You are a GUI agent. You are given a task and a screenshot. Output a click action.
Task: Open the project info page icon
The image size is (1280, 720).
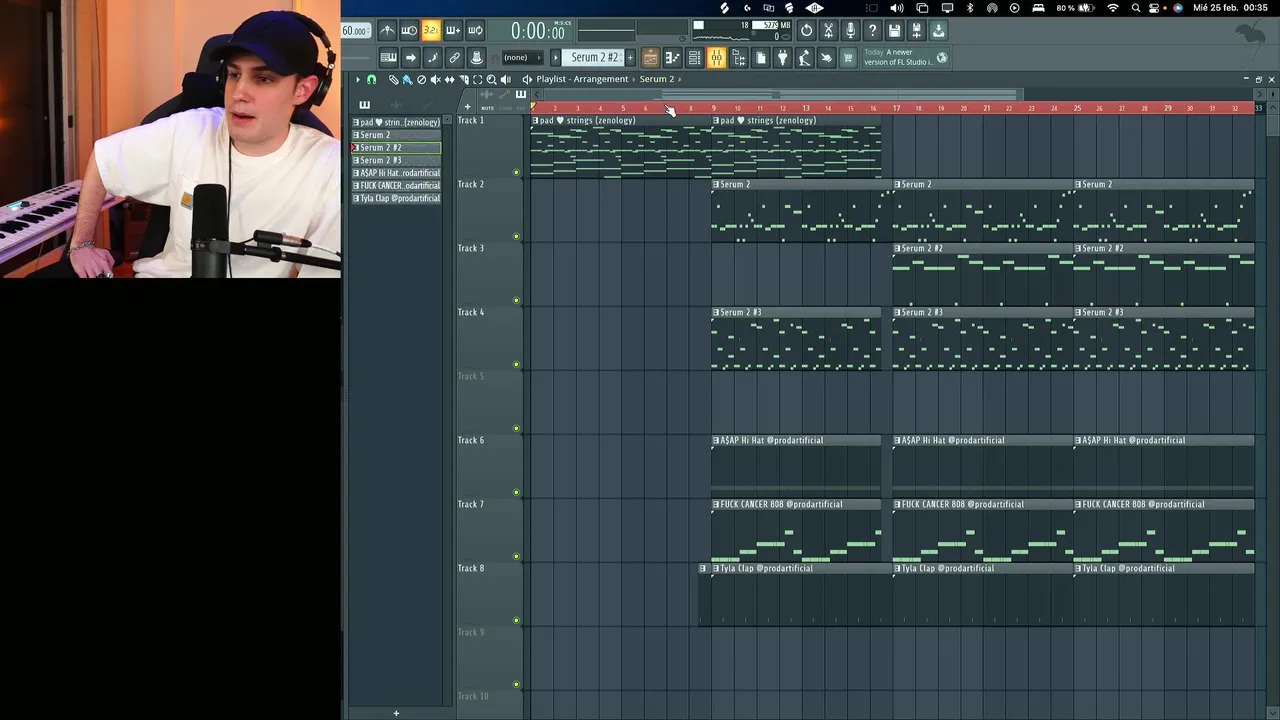(x=761, y=58)
